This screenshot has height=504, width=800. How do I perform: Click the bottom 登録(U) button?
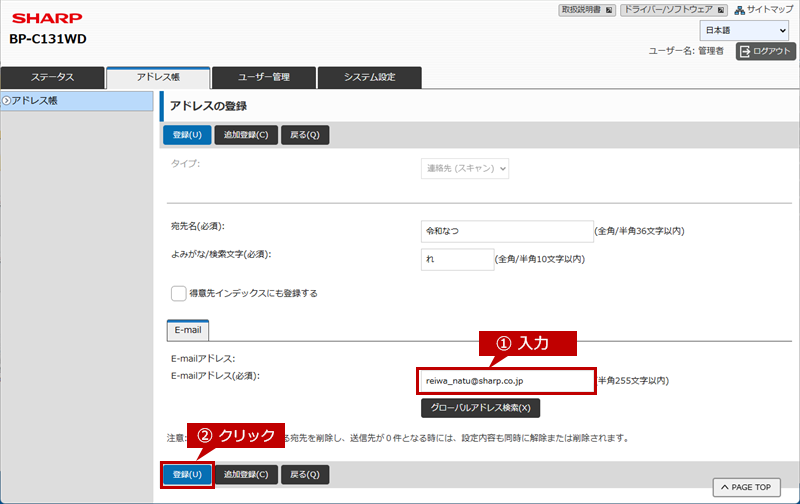coord(187,475)
